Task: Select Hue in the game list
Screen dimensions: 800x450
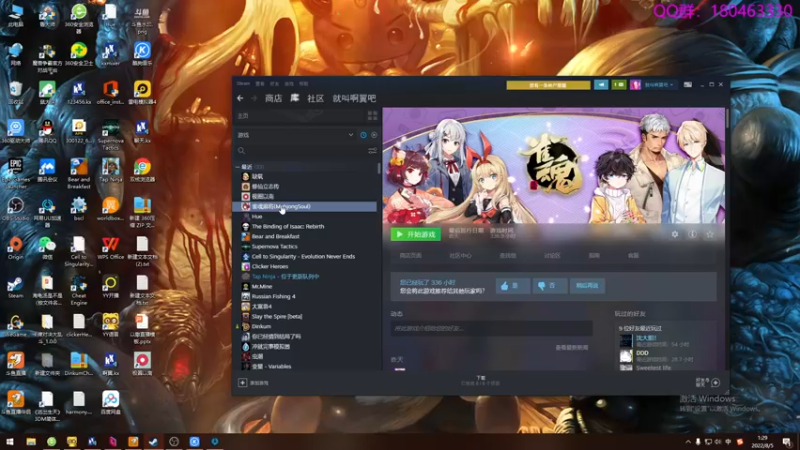Action: [305, 216]
